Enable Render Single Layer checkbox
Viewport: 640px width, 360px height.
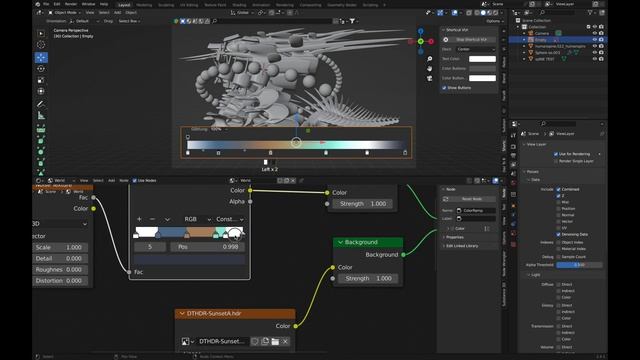[556, 161]
